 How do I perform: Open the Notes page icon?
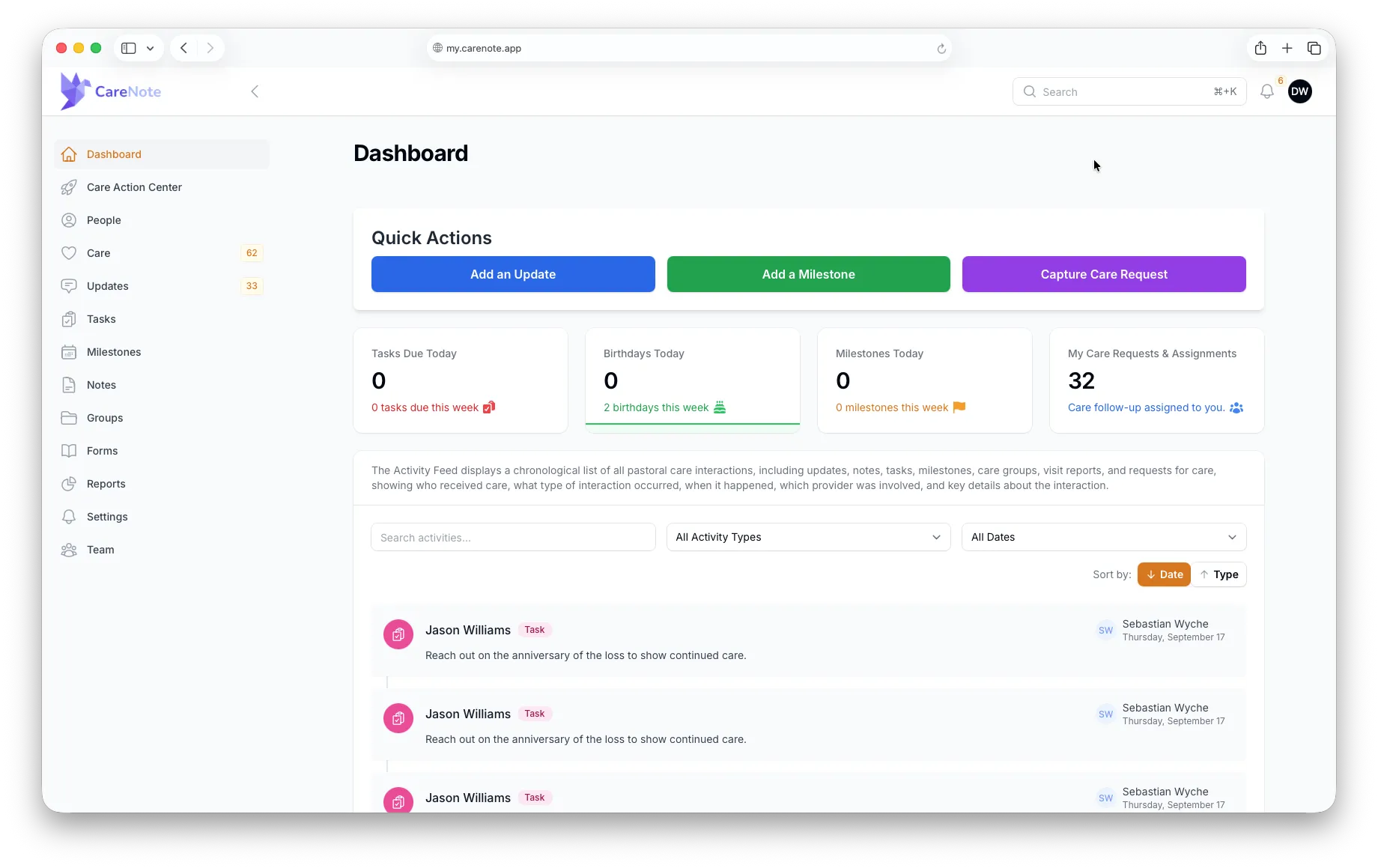pos(69,384)
